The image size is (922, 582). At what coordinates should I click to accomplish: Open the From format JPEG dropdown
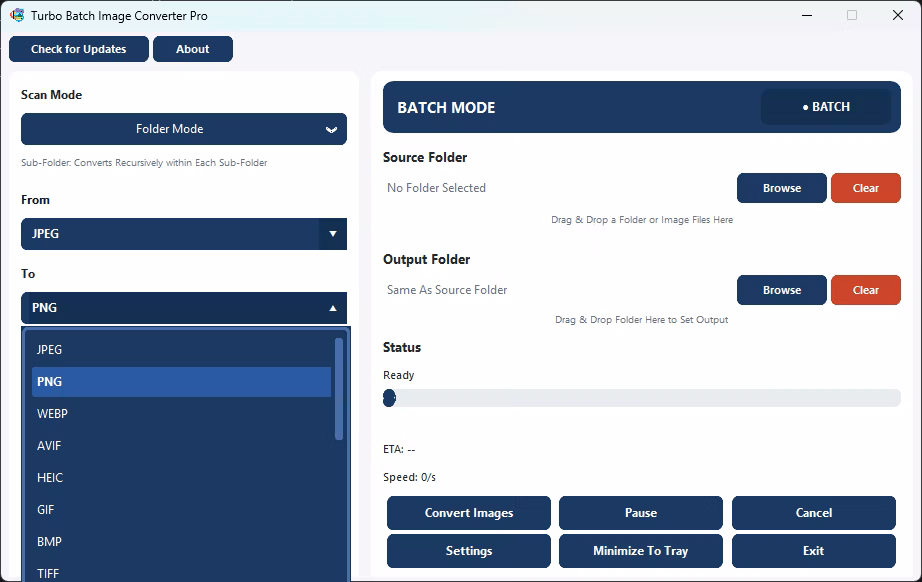184,234
